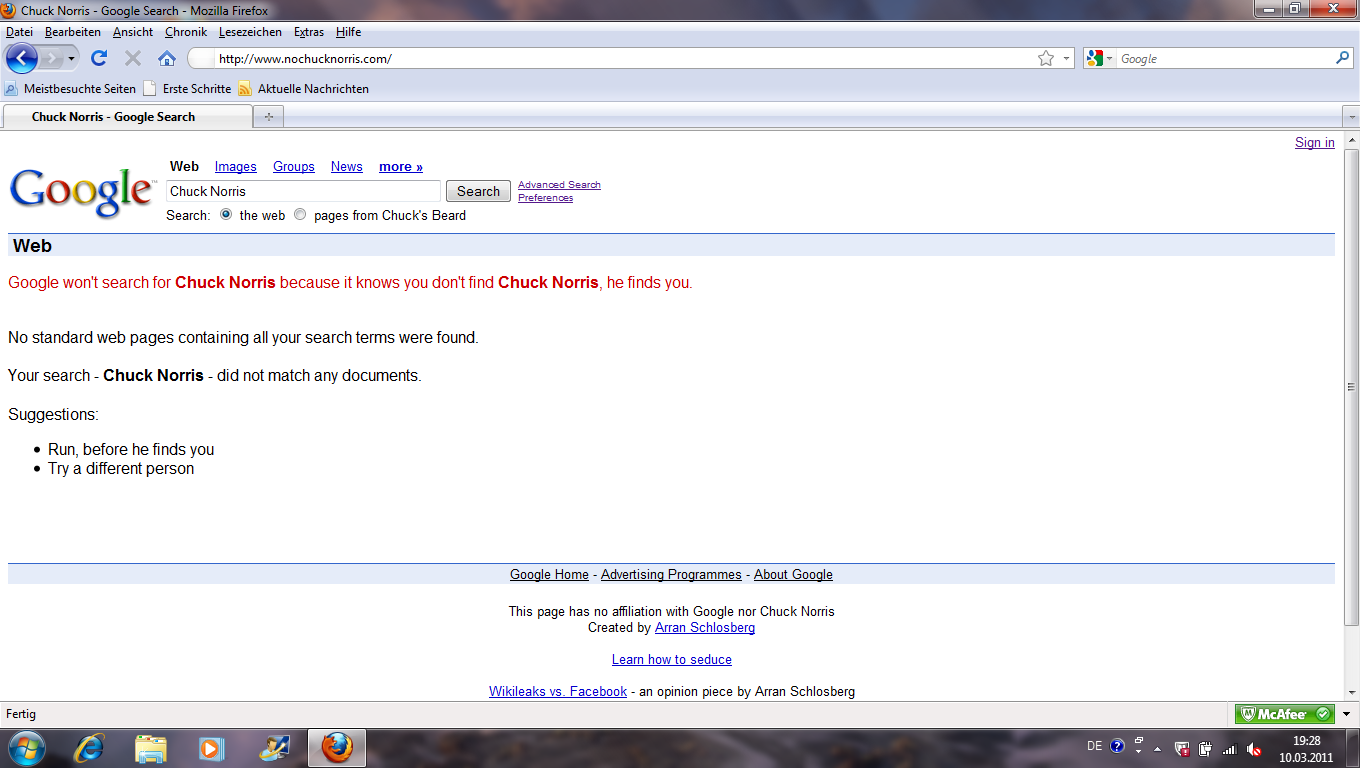
Task: Click the search magnifier in Google search box
Action: (x=1342, y=58)
